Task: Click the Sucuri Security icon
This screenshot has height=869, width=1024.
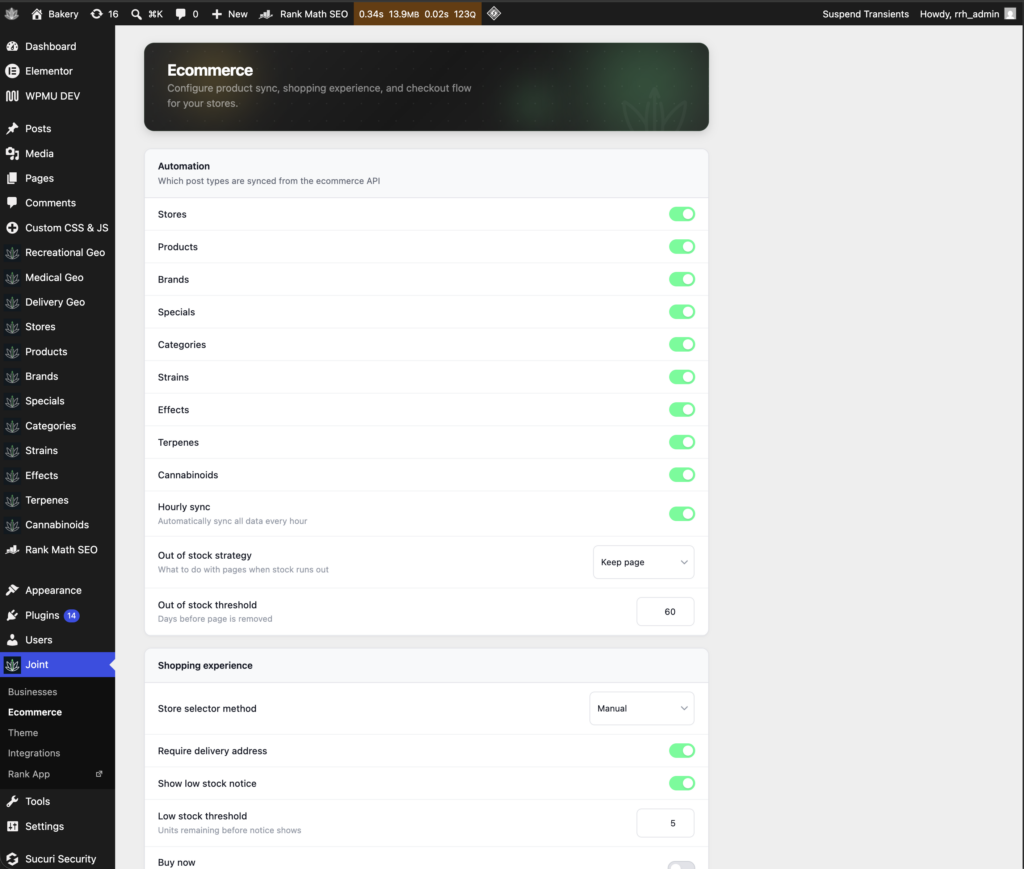Action: click(12, 859)
